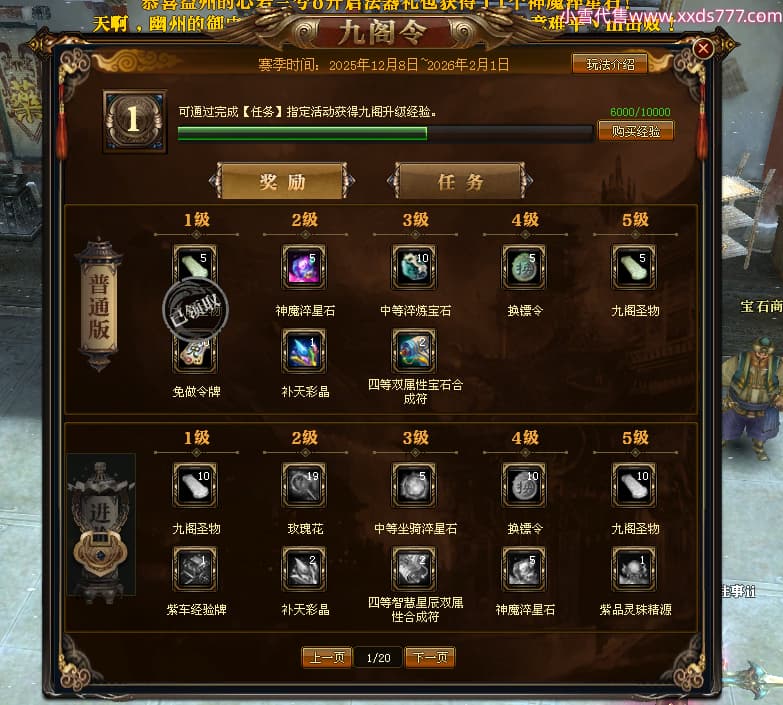Select the 中等坐骑淬星石 reward icon
The height and width of the screenshot is (705, 783).
tap(414, 485)
